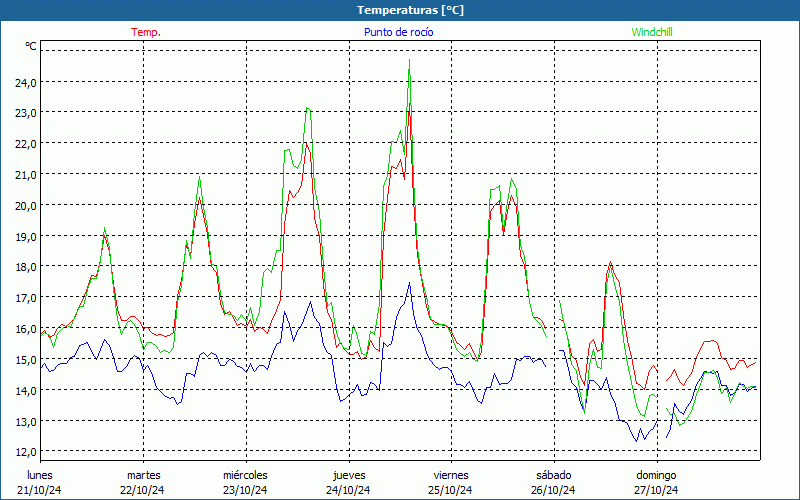Click the blue dew point peak on jueves

(x=409, y=283)
